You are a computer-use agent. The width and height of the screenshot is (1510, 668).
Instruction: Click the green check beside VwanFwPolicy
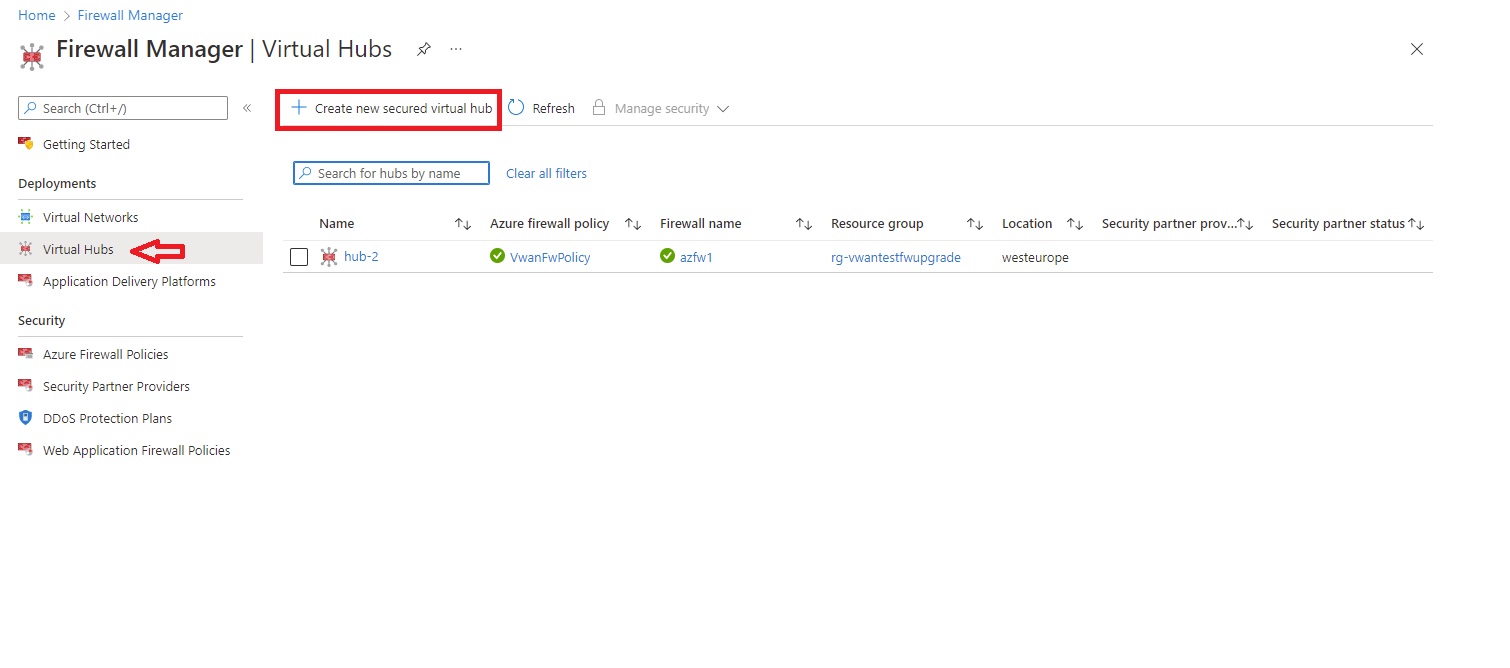497,256
